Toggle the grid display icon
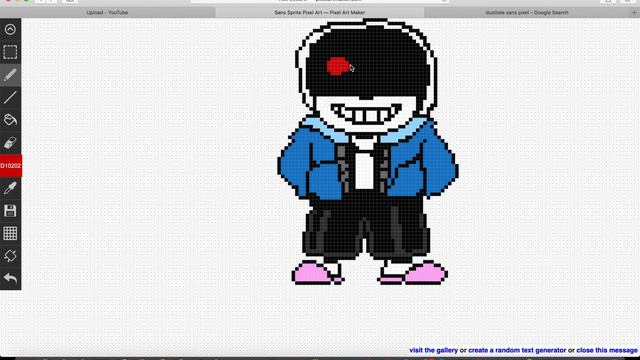 (10, 233)
